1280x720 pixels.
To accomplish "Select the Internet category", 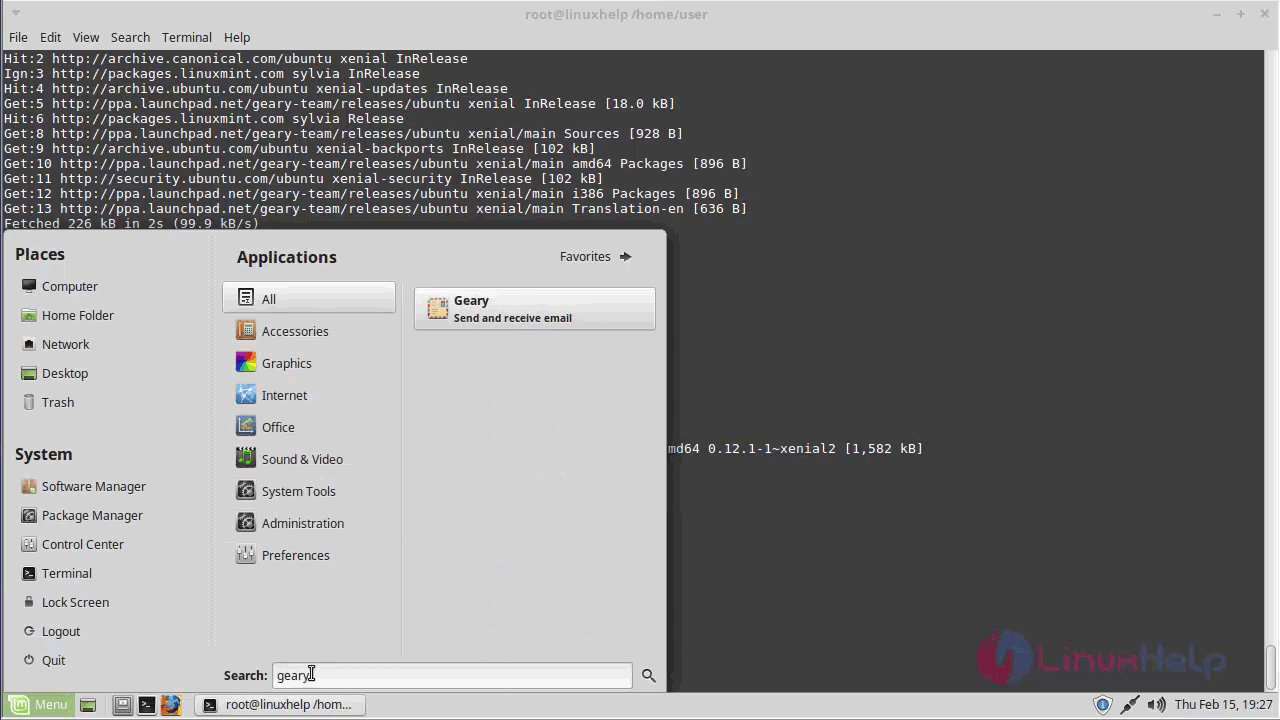I will (309, 395).
